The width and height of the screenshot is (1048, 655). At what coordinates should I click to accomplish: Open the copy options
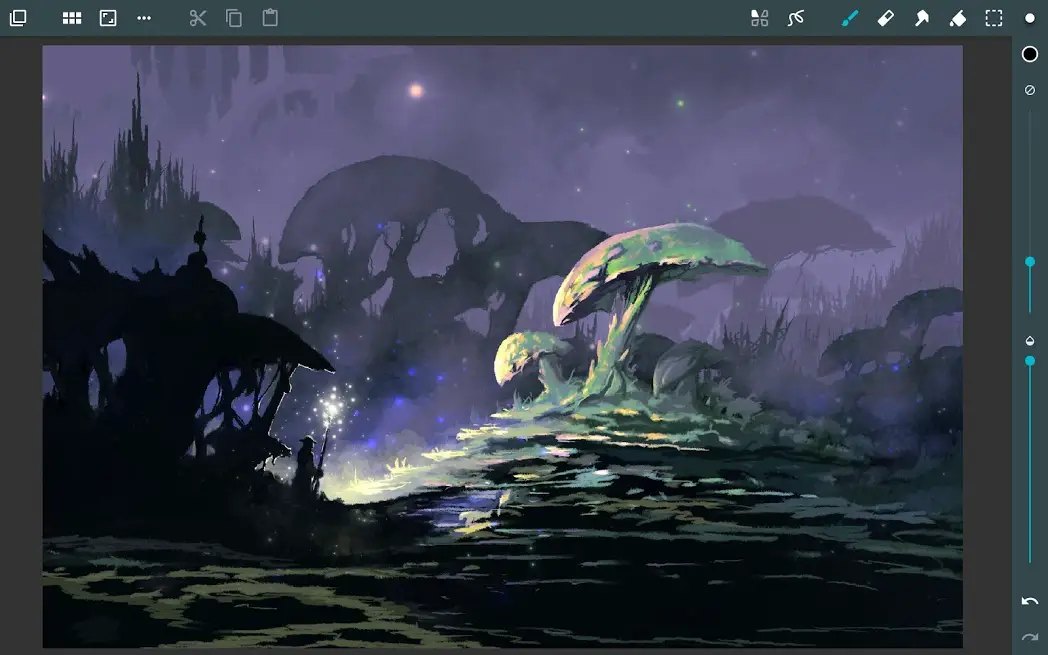[x=234, y=18]
